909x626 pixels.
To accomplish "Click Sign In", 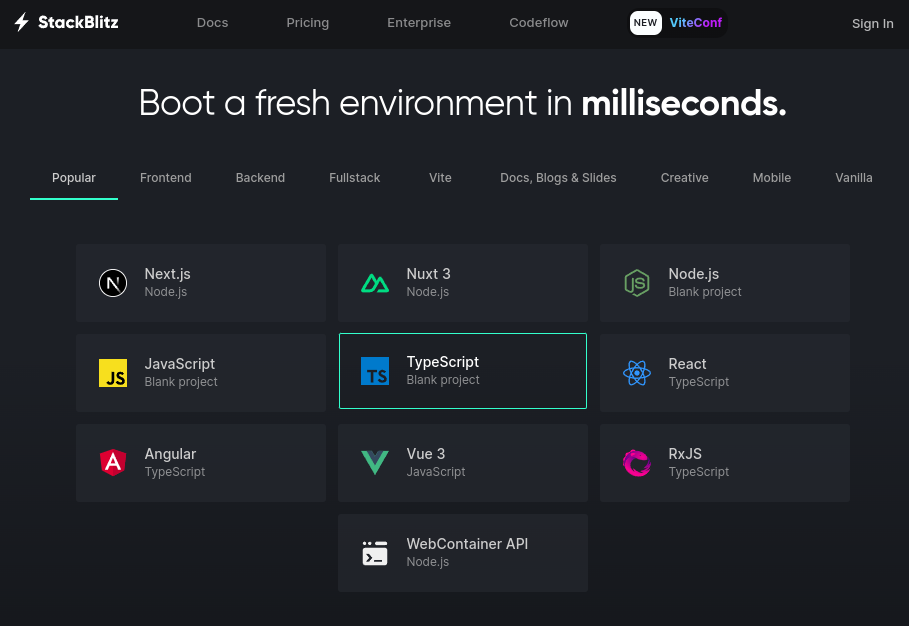I will coord(872,24).
